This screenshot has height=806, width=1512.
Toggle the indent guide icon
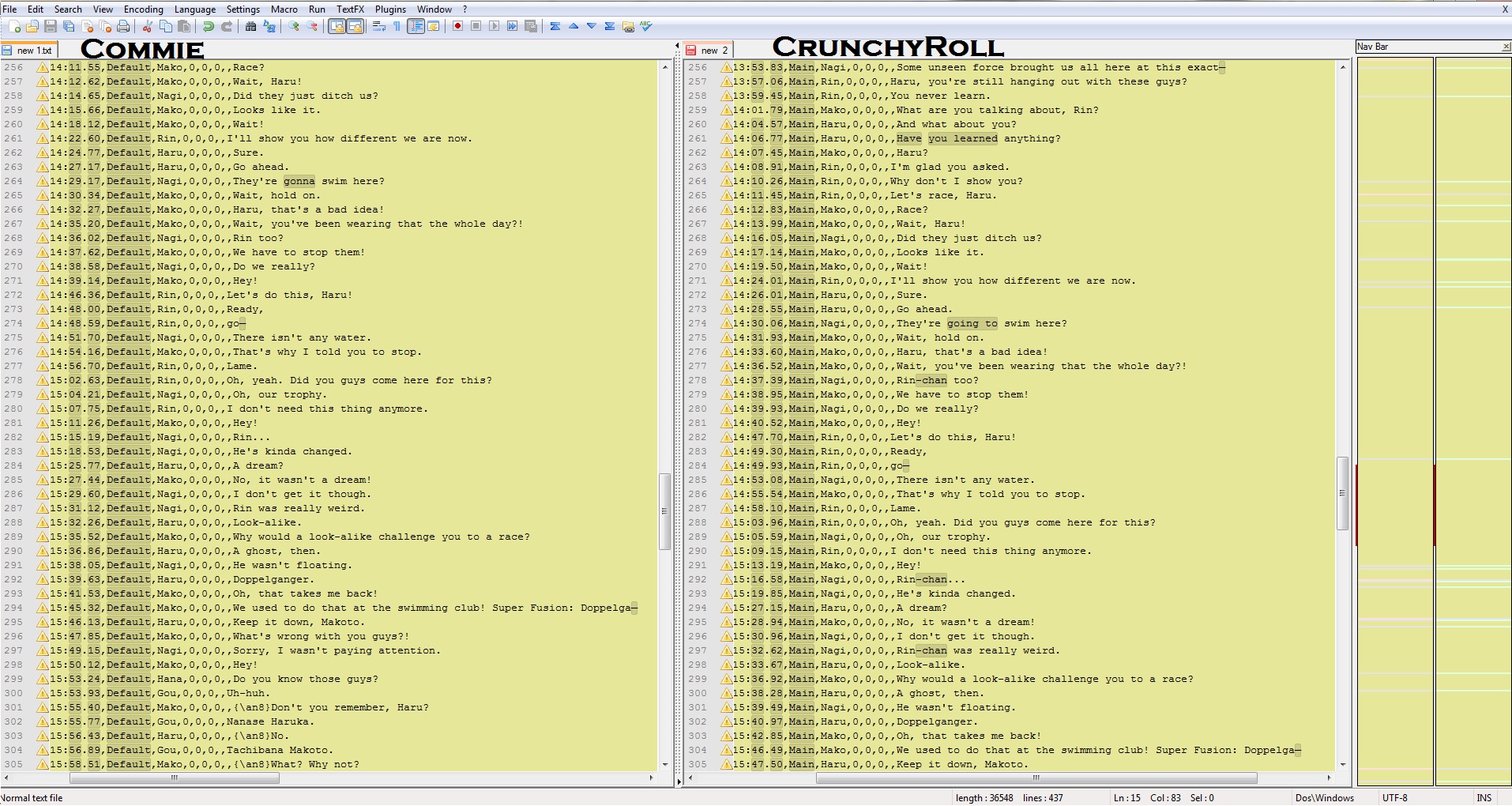pyautogui.click(x=416, y=26)
